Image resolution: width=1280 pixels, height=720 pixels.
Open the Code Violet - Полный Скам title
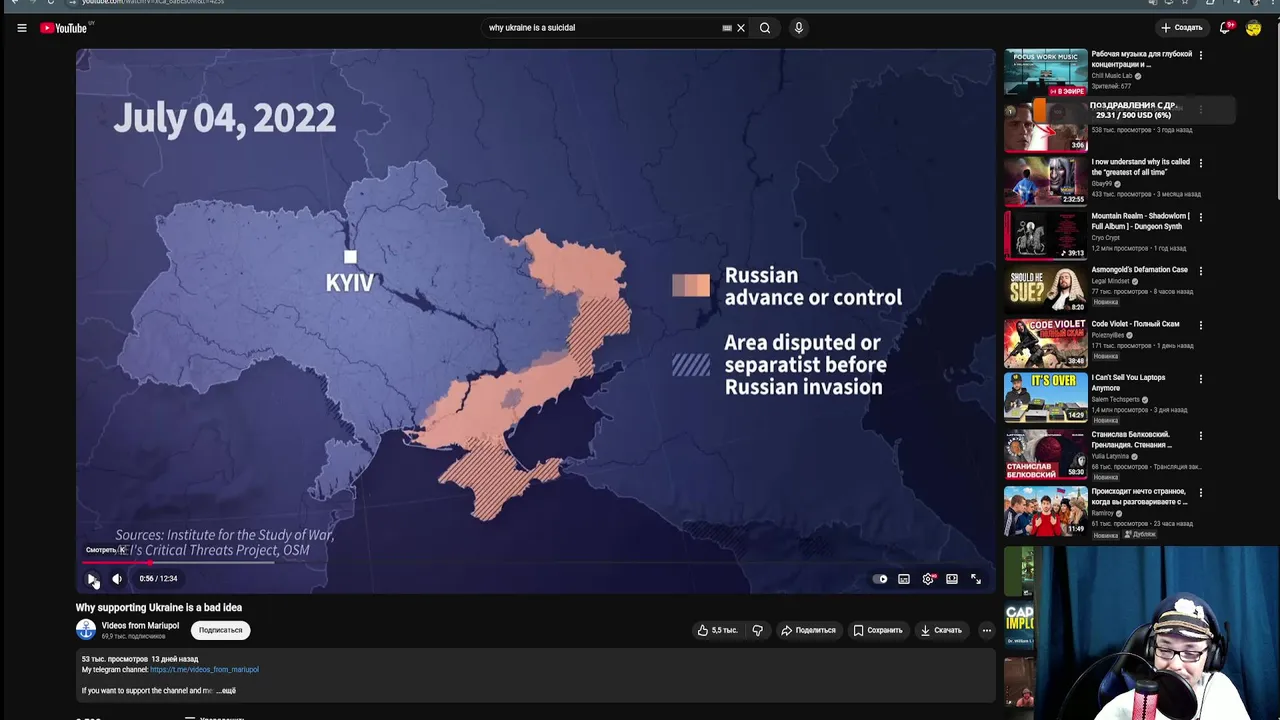(1135, 324)
